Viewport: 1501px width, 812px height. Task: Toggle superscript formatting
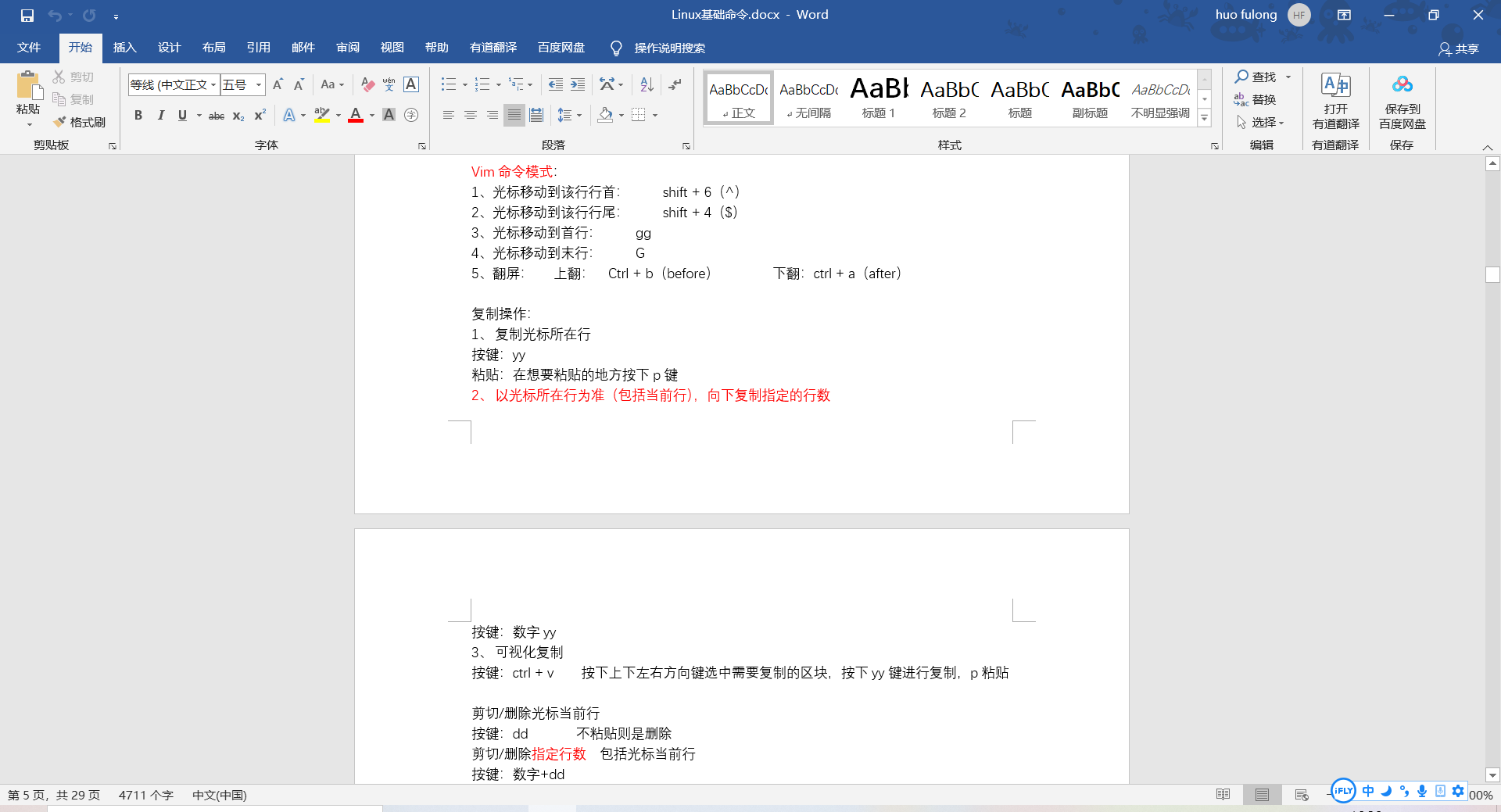258,115
